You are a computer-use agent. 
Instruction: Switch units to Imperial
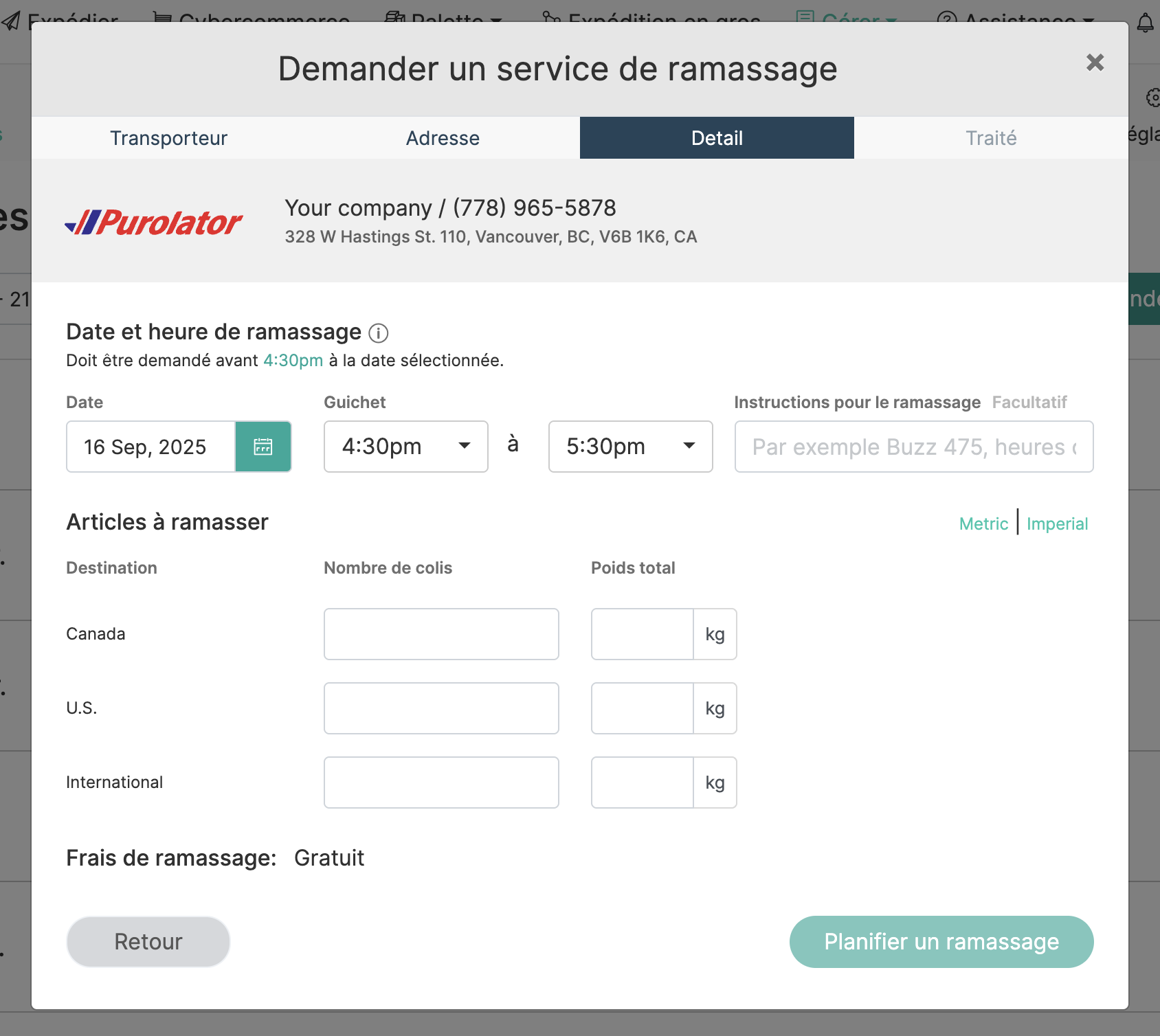[1057, 524]
